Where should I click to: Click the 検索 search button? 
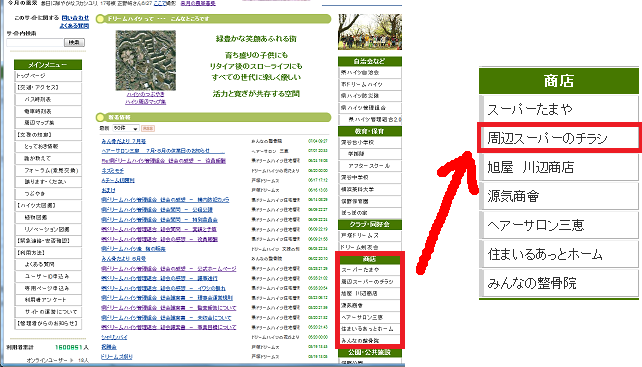pos(74,42)
